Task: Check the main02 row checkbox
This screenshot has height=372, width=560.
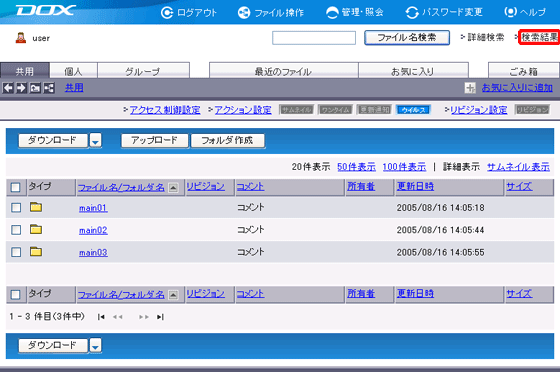Action: (16, 230)
